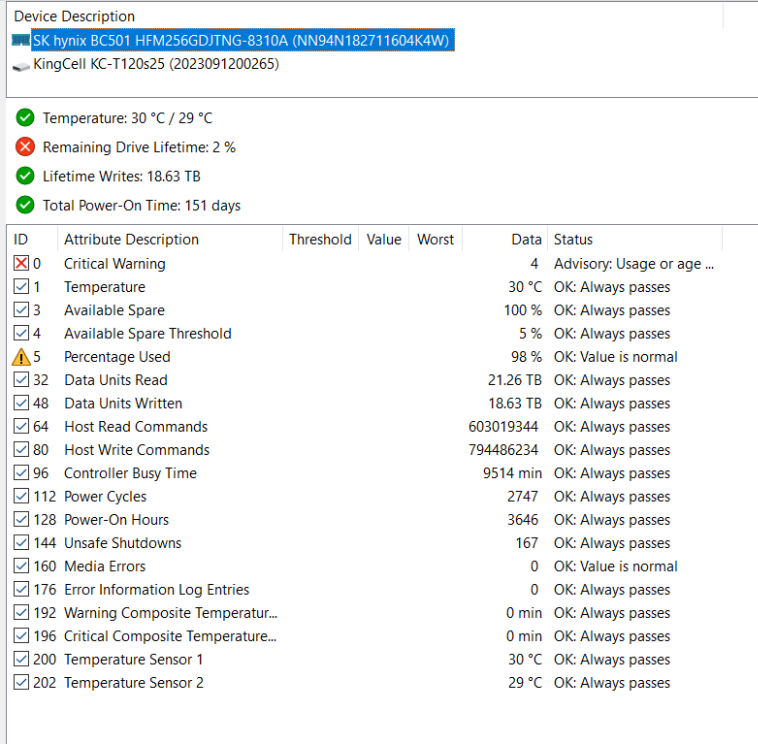
Task: Click the 100 % Available Spare value
Action: (x=523, y=310)
